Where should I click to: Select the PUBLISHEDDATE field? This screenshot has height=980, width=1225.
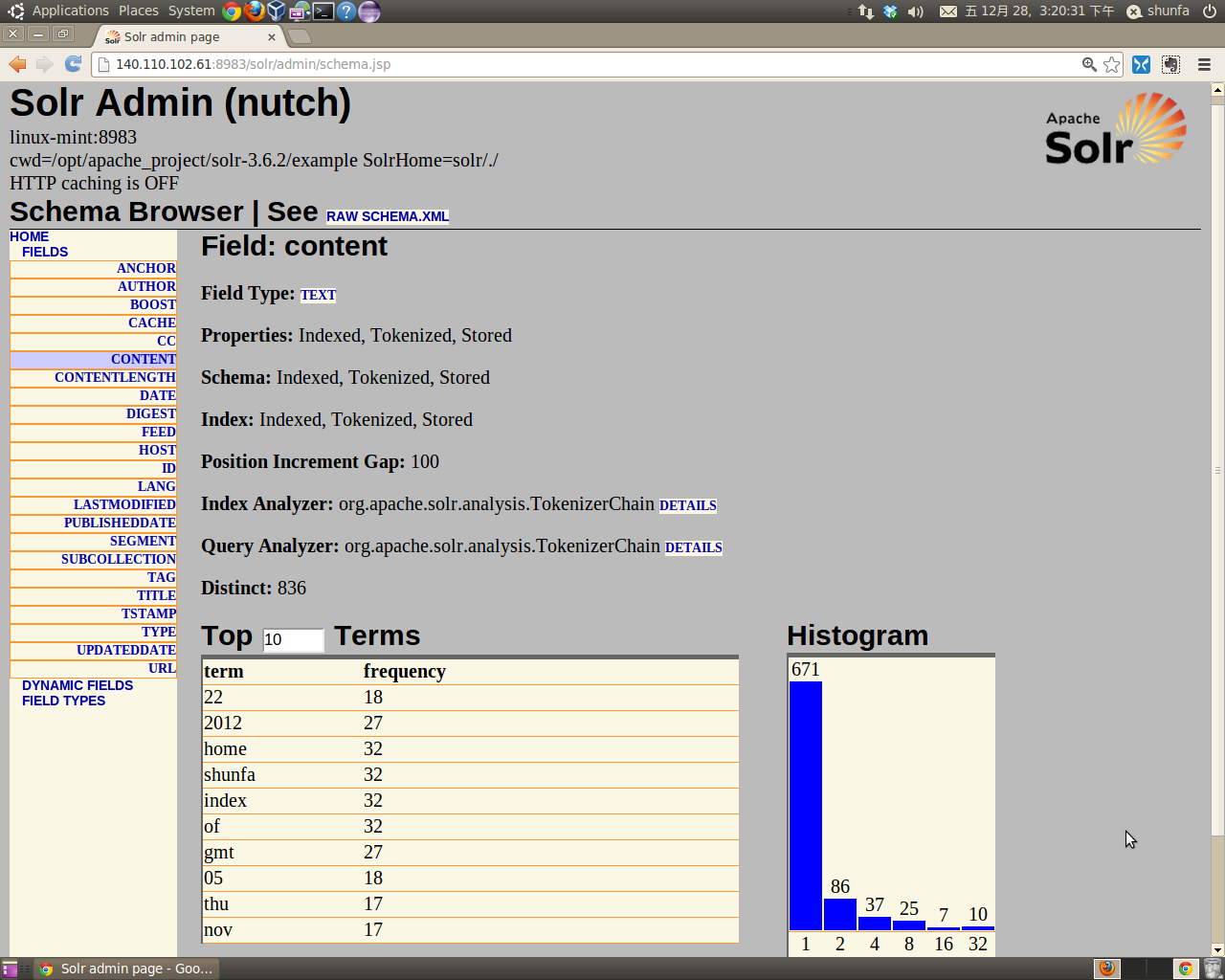point(94,523)
